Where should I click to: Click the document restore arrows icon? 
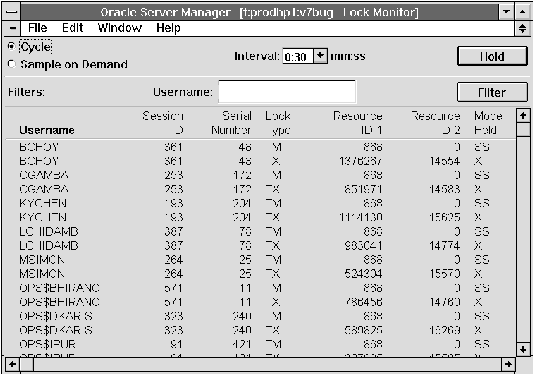[522, 28]
